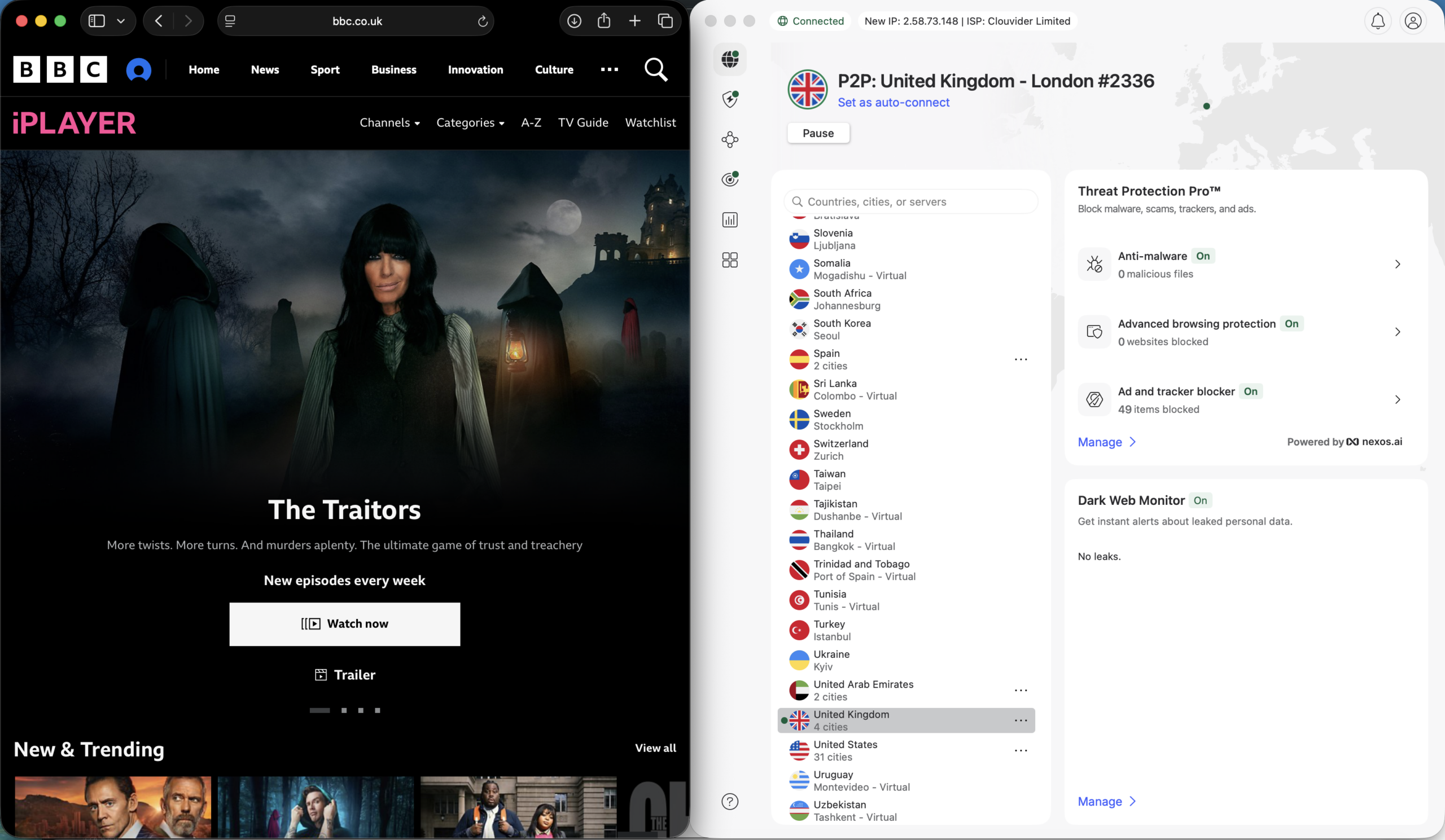Go back in Safari

(x=159, y=21)
